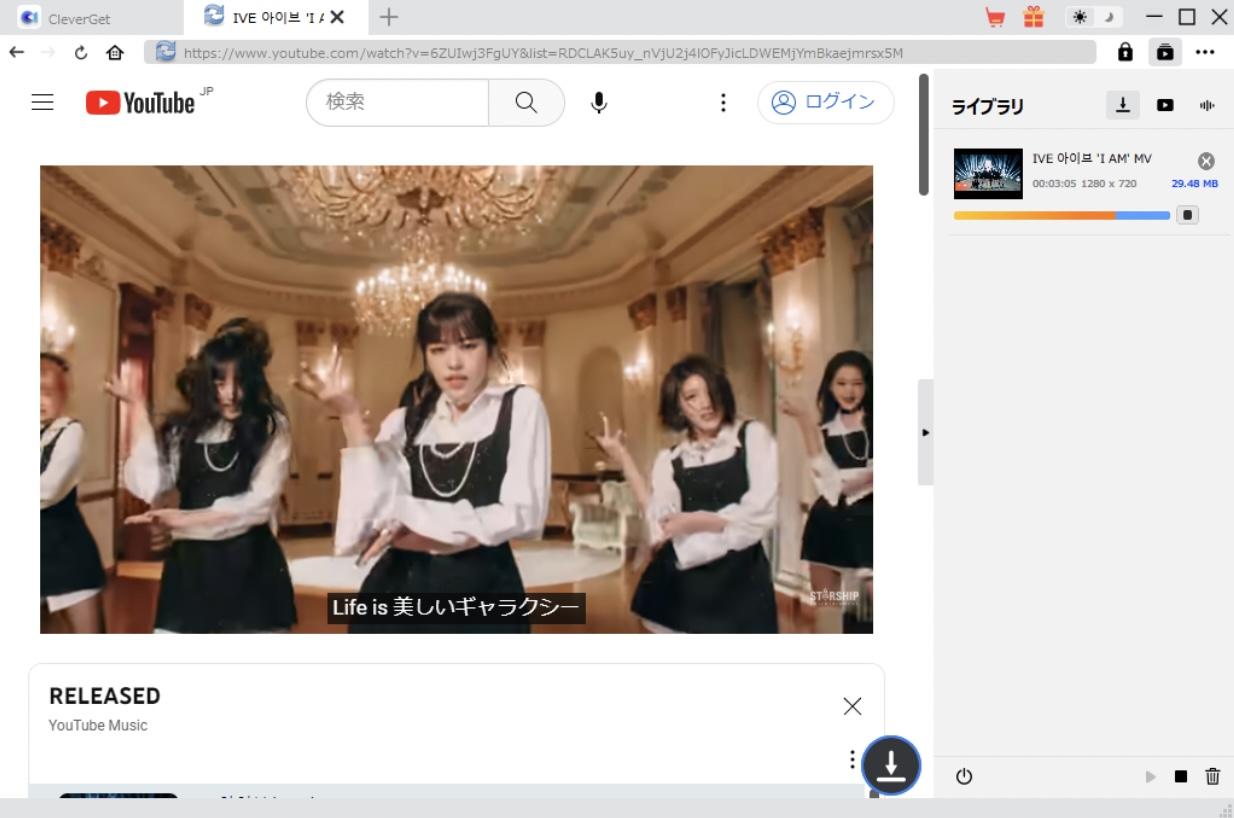
Task: Reload the current page
Action: coord(81,52)
